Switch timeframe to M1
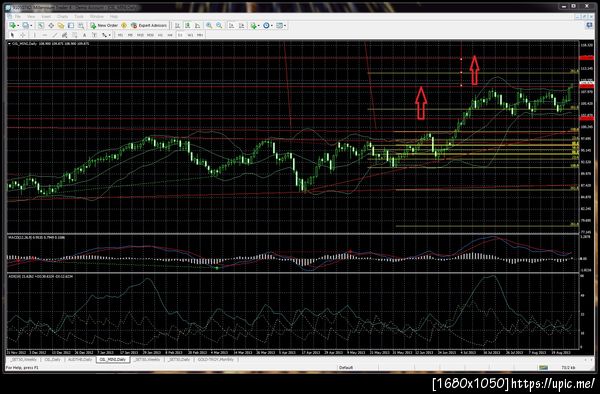Image resolution: width=600 pixels, height=394 pixels. [120, 35]
